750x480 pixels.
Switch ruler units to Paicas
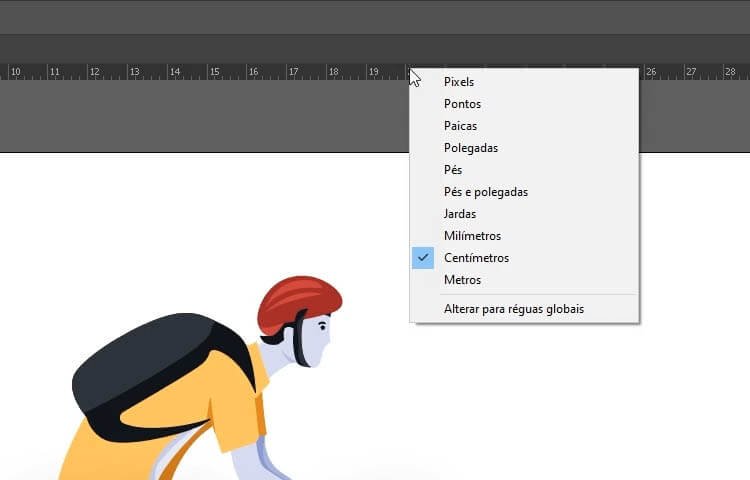pos(460,126)
